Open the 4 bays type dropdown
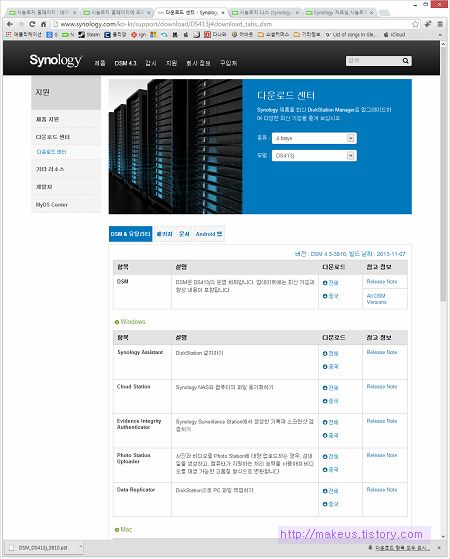 coord(314,138)
